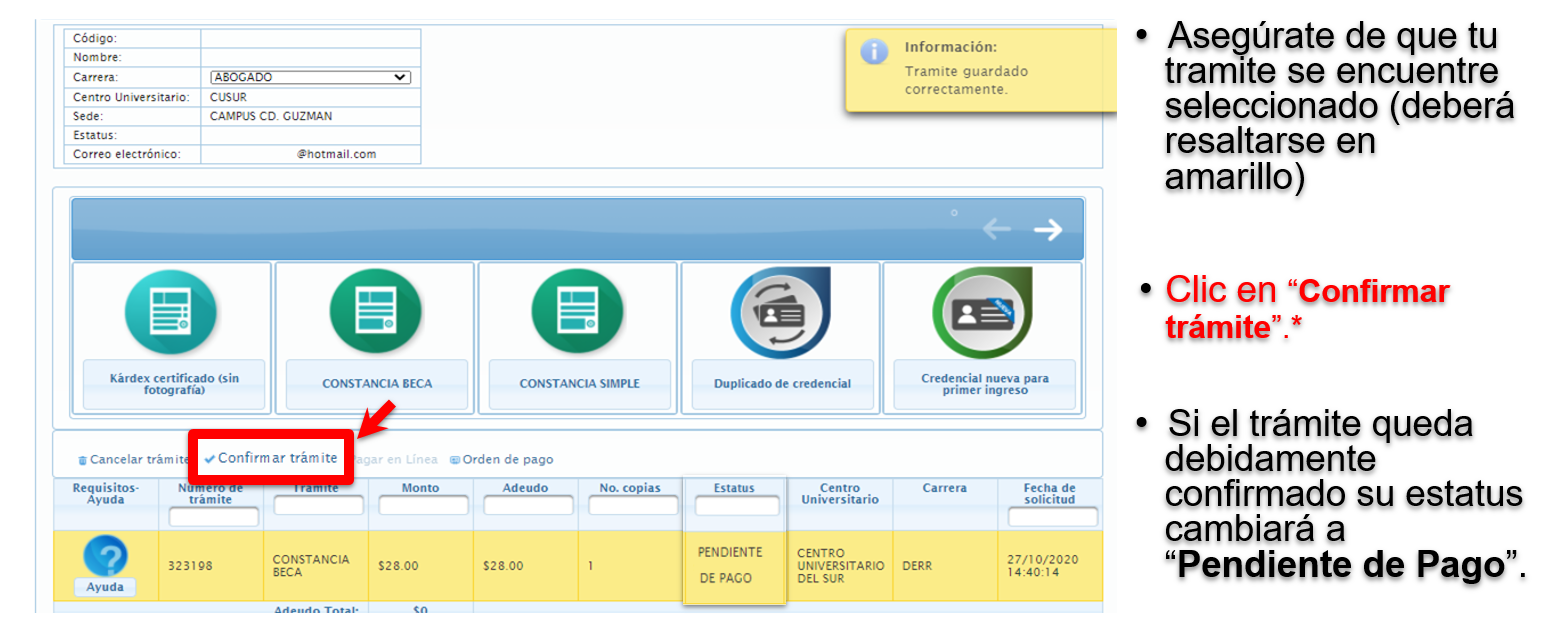Click the blue question mark help icon

pyautogui.click(x=105, y=556)
